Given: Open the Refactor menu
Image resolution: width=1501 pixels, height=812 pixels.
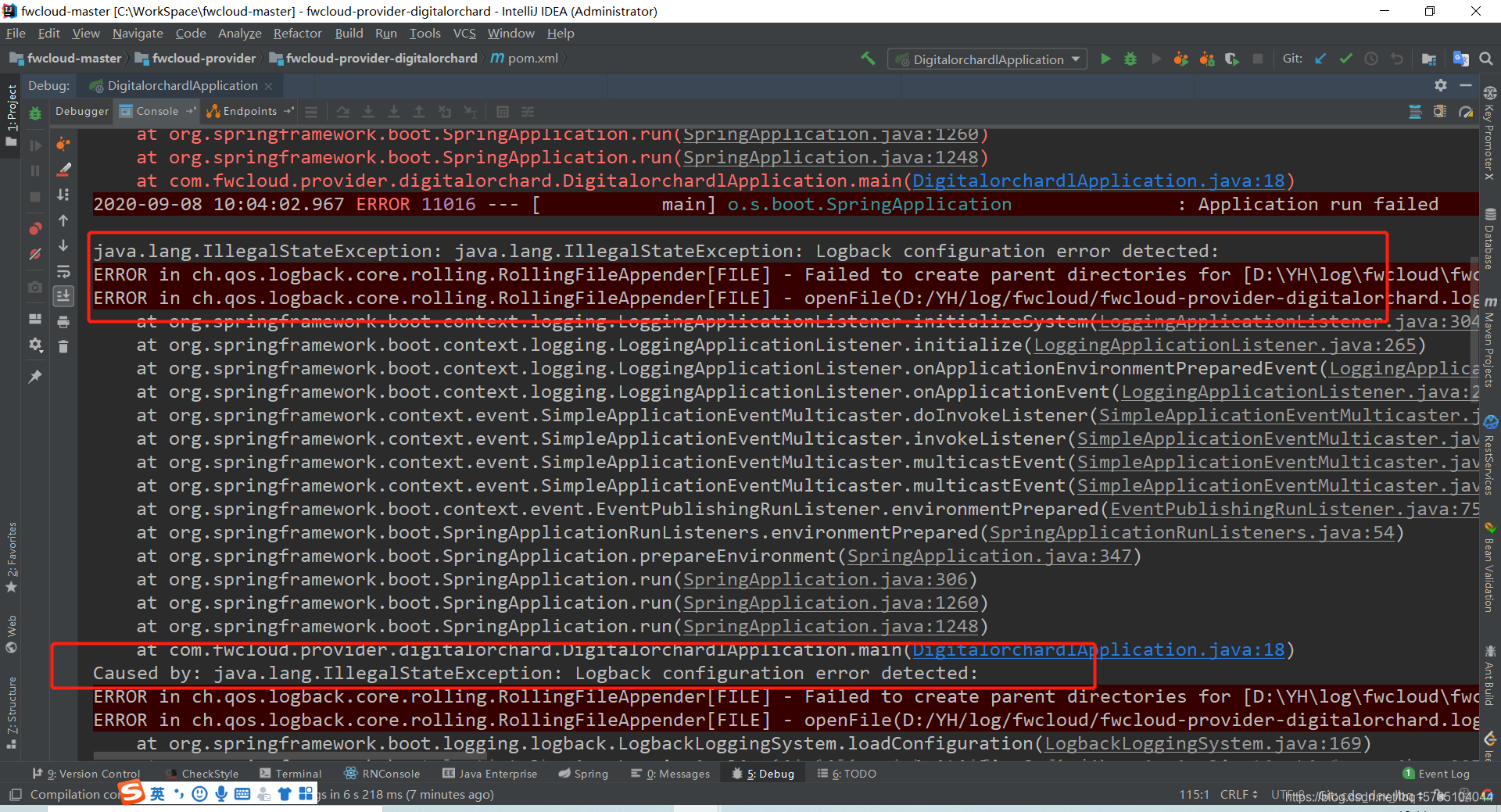Looking at the screenshot, I should click(x=297, y=33).
